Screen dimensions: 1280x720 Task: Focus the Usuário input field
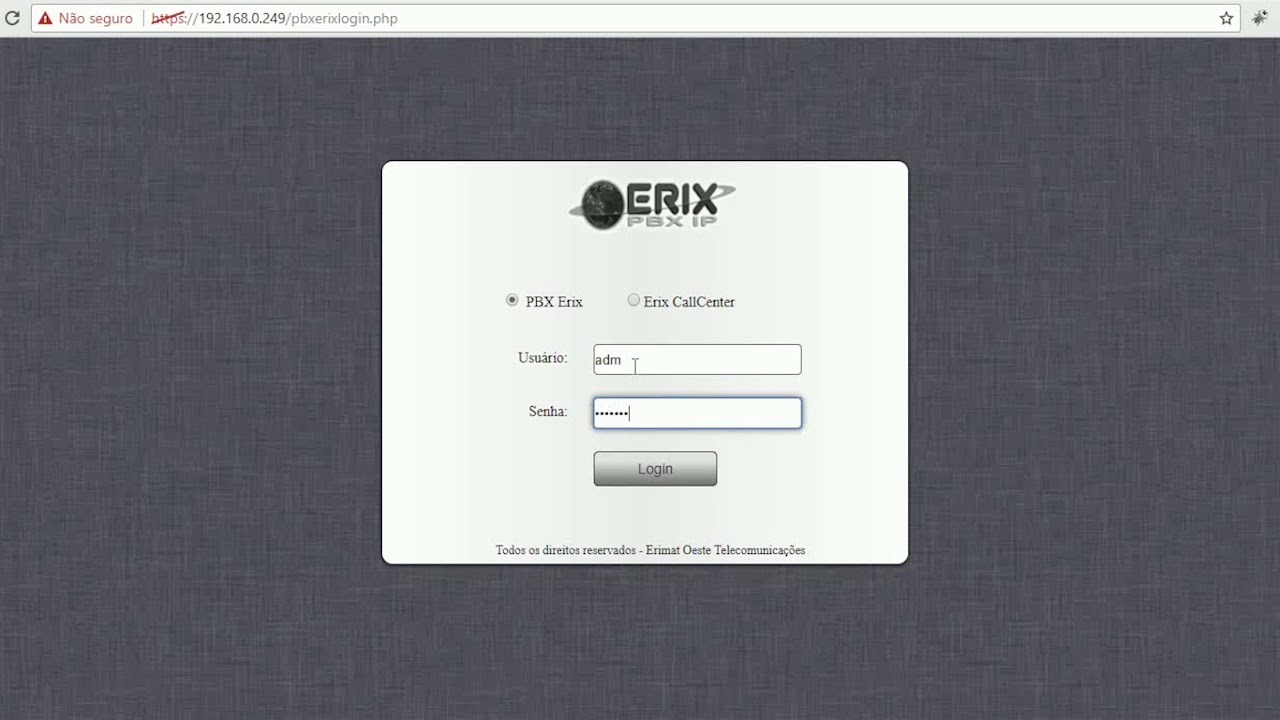tap(697, 360)
